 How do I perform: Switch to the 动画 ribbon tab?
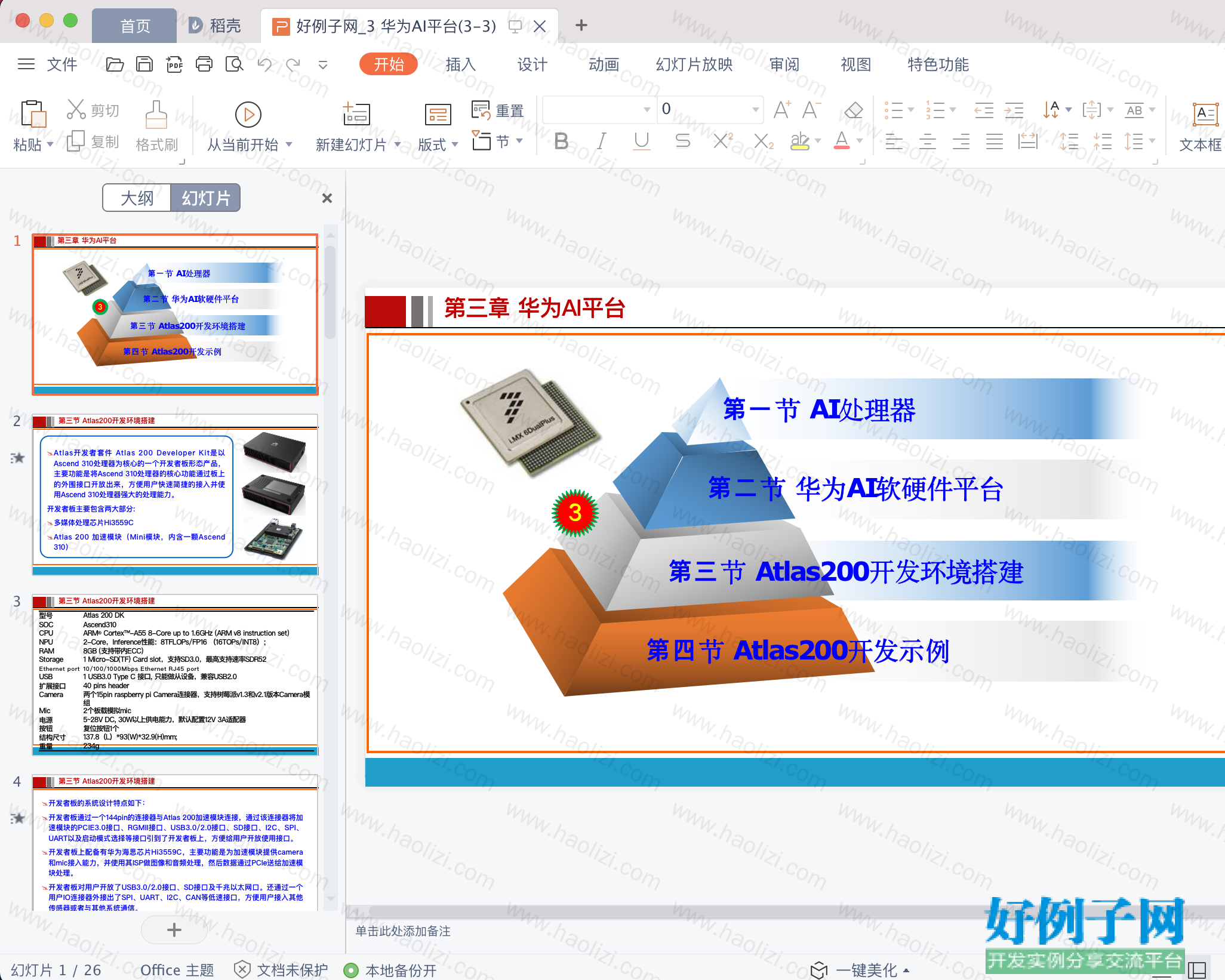tap(604, 64)
